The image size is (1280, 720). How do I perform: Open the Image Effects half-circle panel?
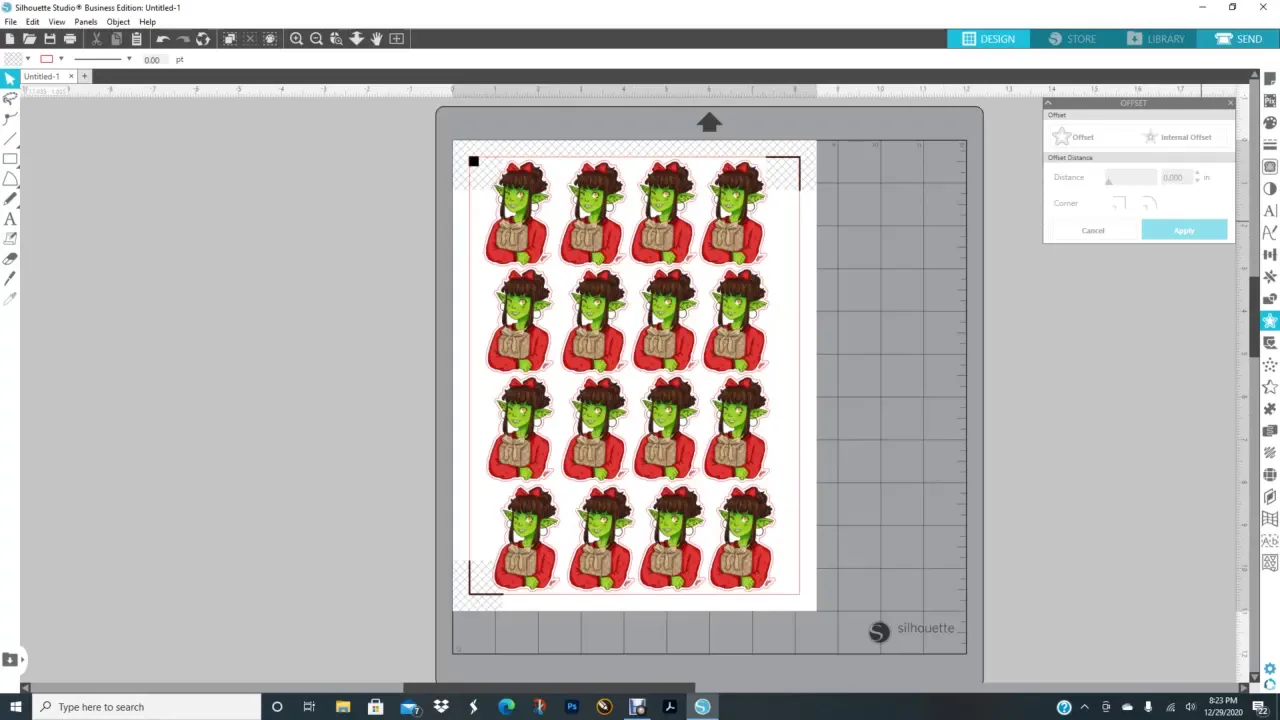pos(1270,189)
